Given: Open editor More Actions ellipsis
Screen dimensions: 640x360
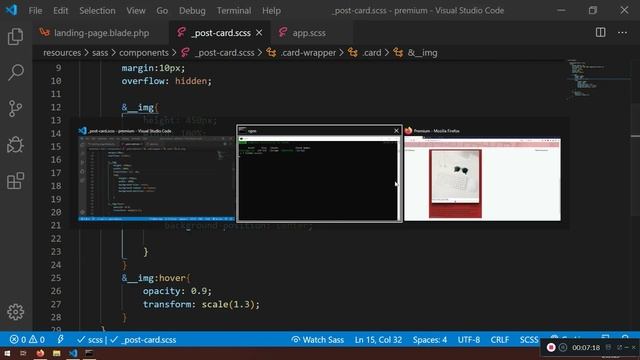Looking at the screenshot, I should 622,33.
